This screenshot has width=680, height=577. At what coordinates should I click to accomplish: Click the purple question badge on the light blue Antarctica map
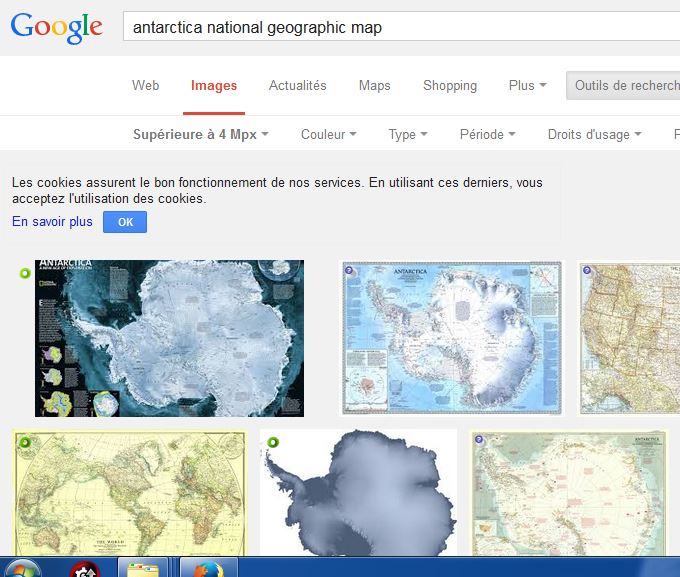point(349,270)
